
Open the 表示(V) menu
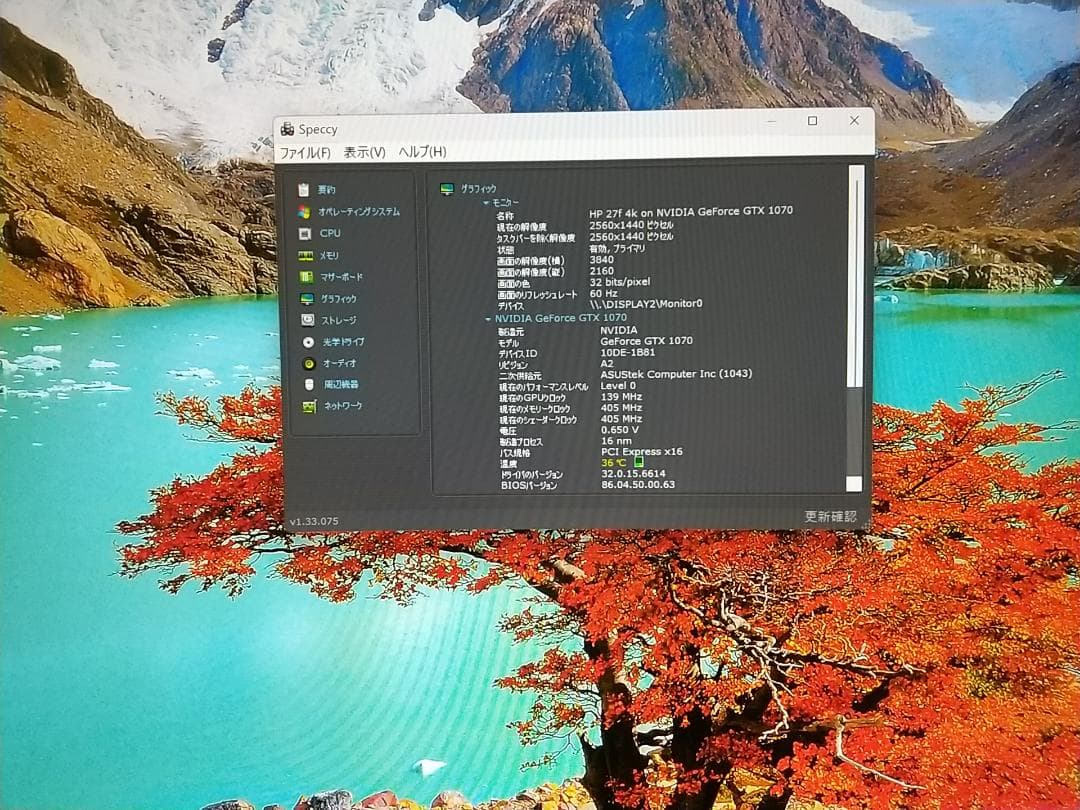364,152
